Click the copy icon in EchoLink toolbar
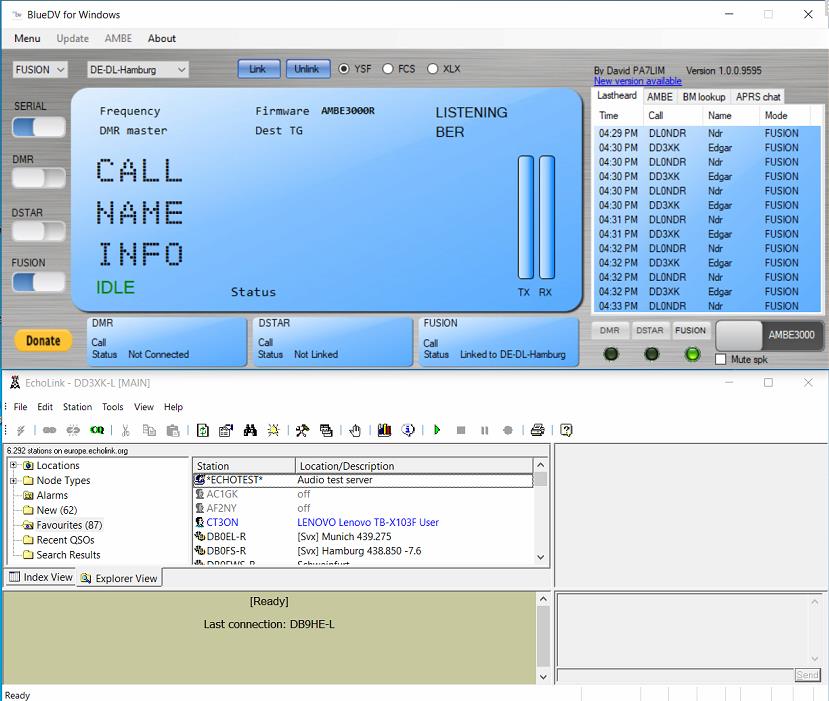The height and width of the screenshot is (701, 829). (x=149, y=430)
